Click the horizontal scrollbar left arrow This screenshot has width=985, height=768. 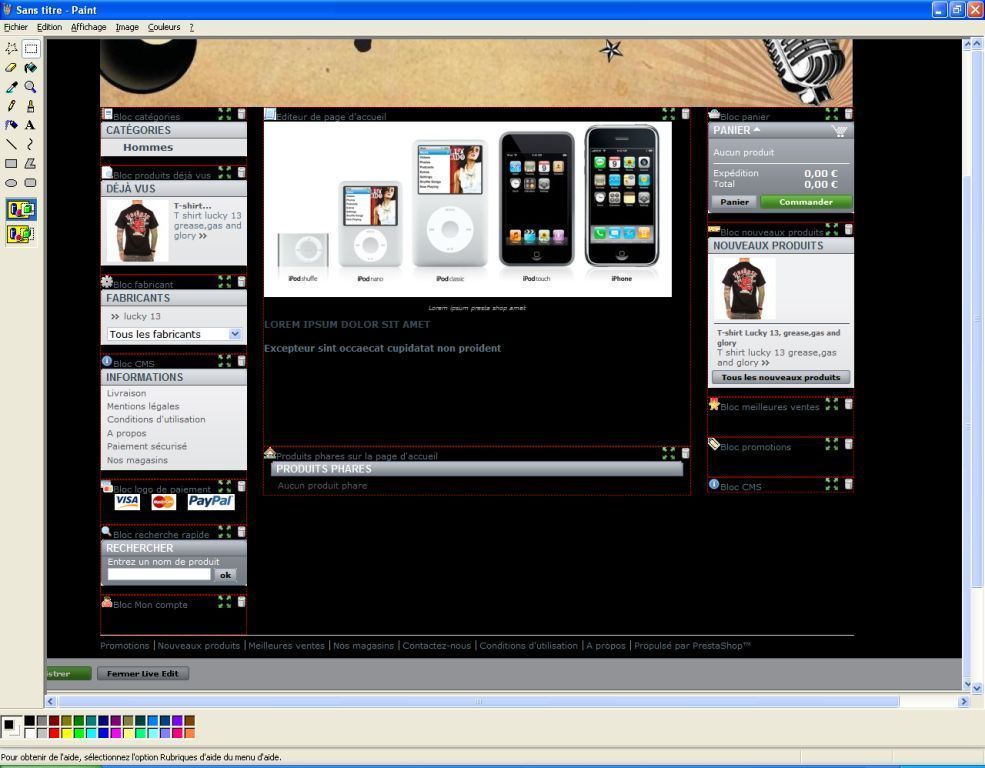(51, 701)
